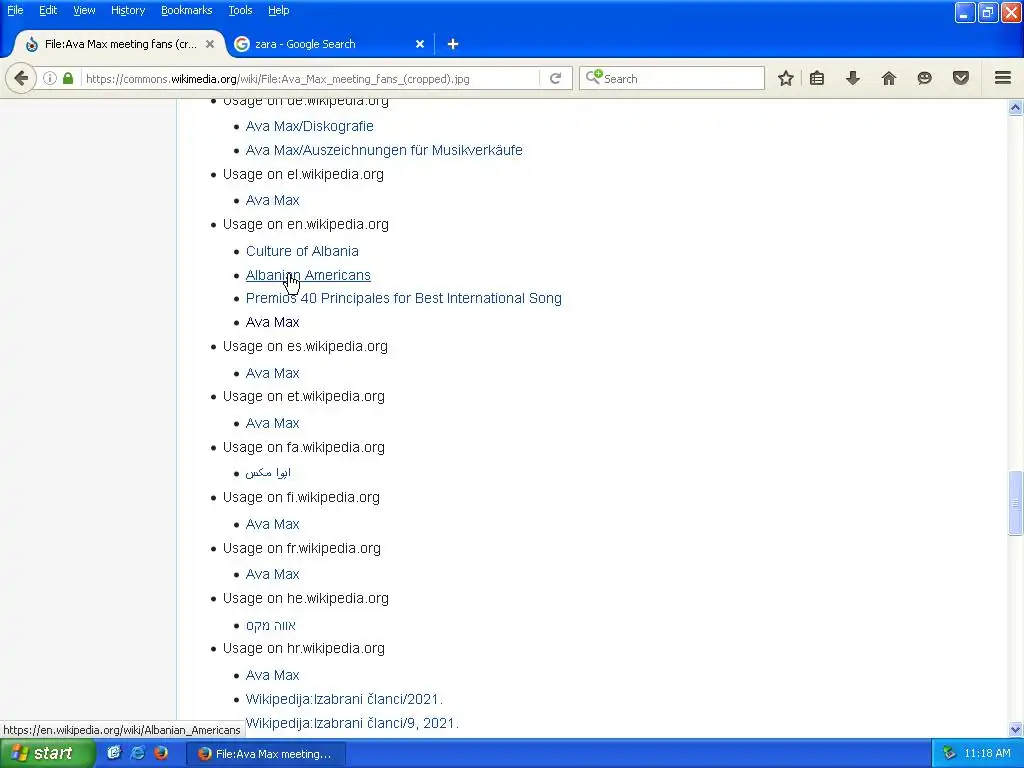
Task: Click 'Usage on en.wikipedia.org' text
Action: coord(306,225)
